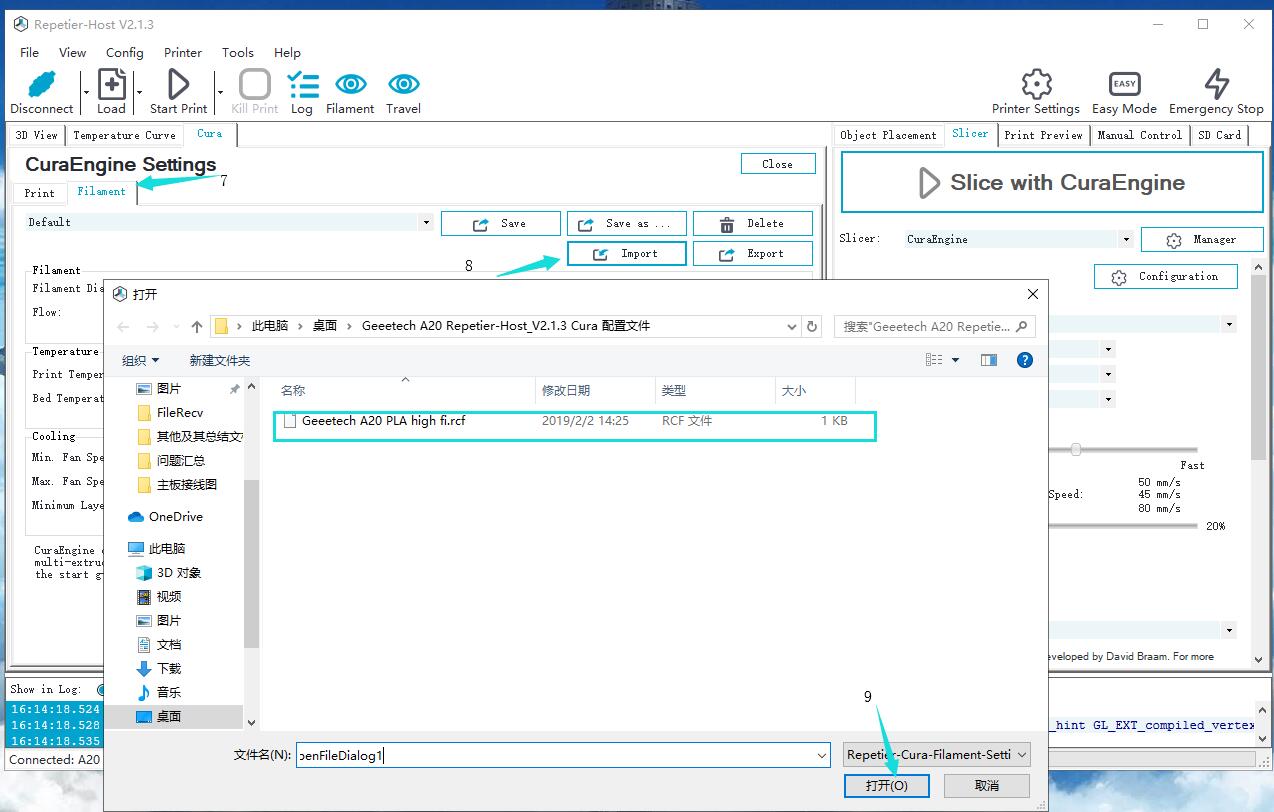Open the Help menu

coord(287,52)
